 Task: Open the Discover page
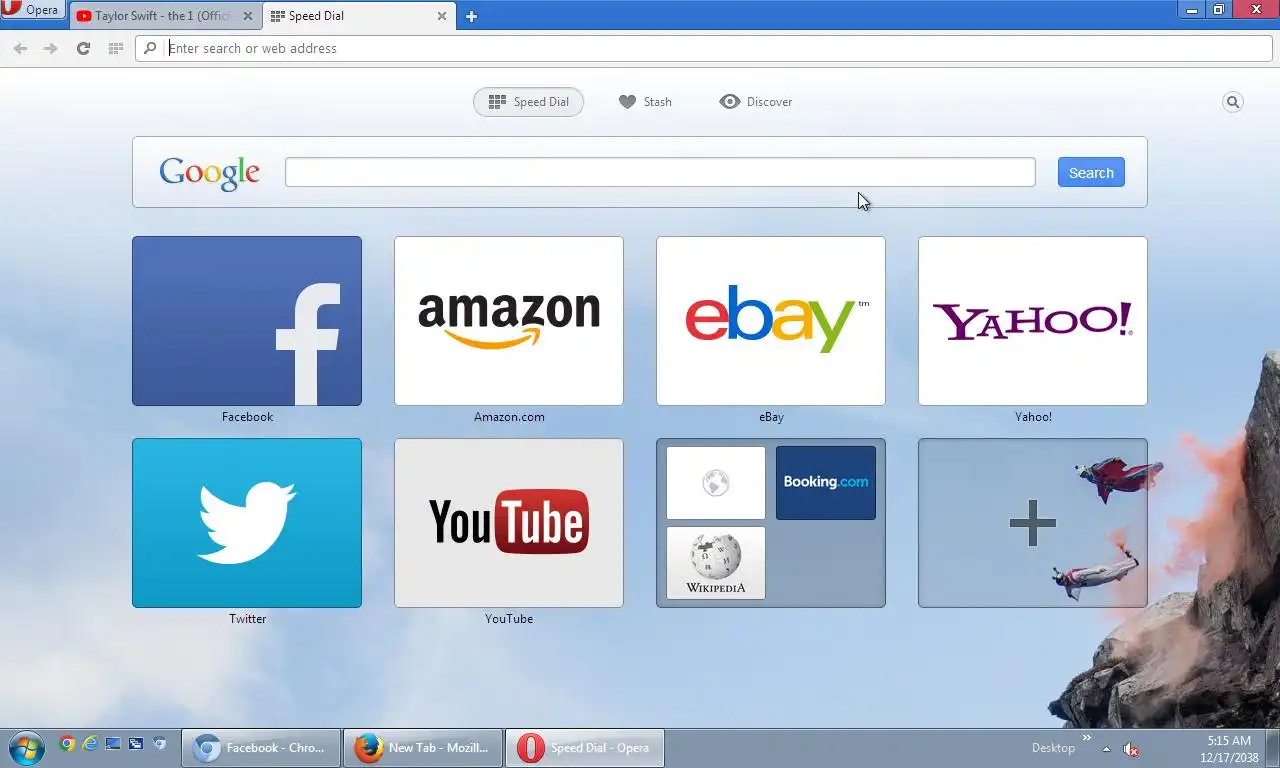click(x=756, y=102)
